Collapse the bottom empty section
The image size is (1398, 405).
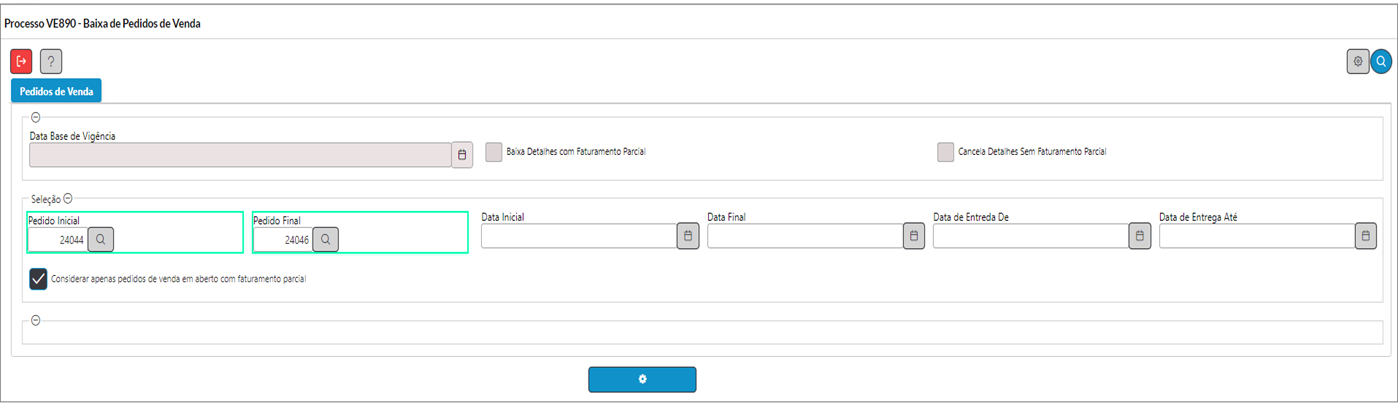click(36, 321)
